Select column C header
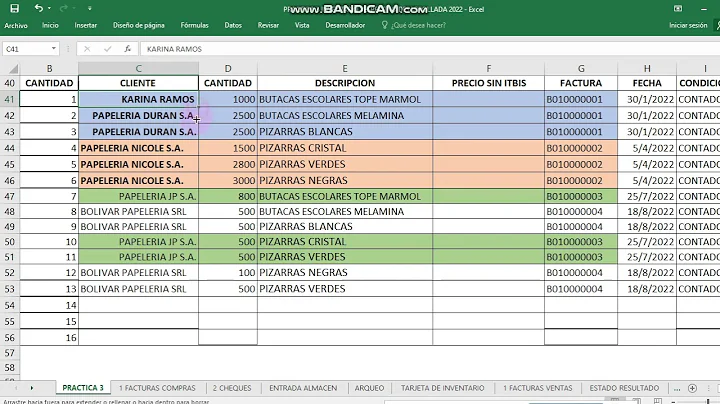Screen dimensions: 720x404 point(138,68)
